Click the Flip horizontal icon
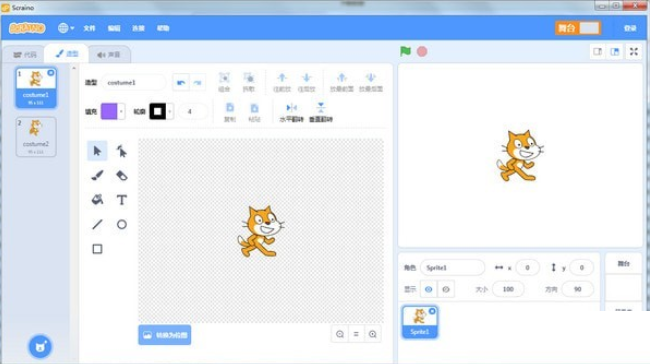This screenshot has width=650, height=364. pyautogui.click(x=291, y=112)
